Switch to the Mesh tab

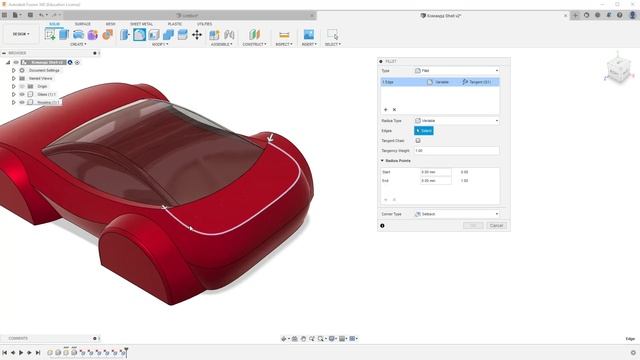coord(111,24)
